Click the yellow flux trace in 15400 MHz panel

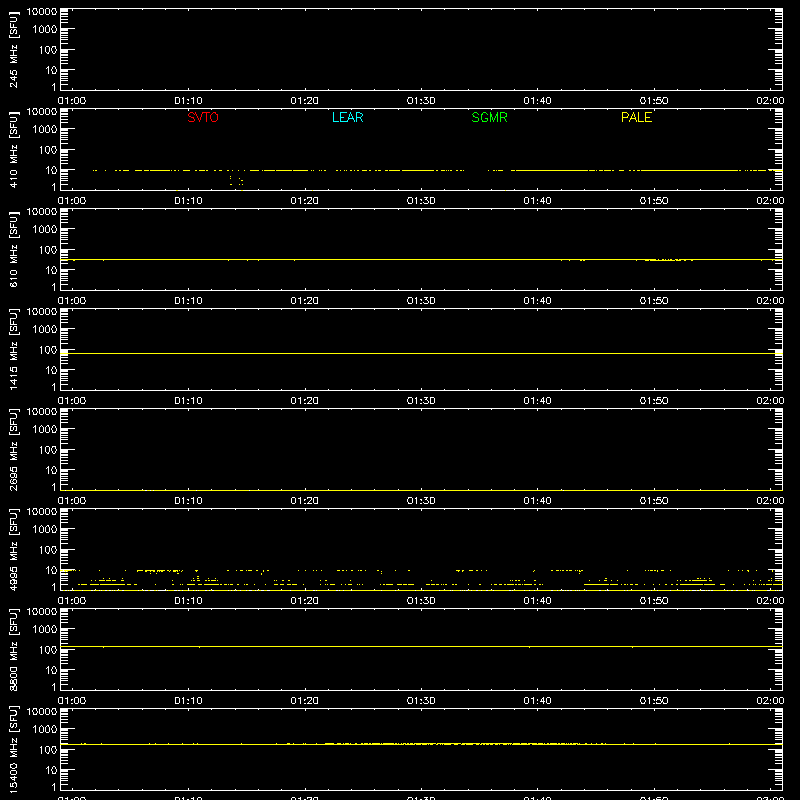tap(421, 744)
